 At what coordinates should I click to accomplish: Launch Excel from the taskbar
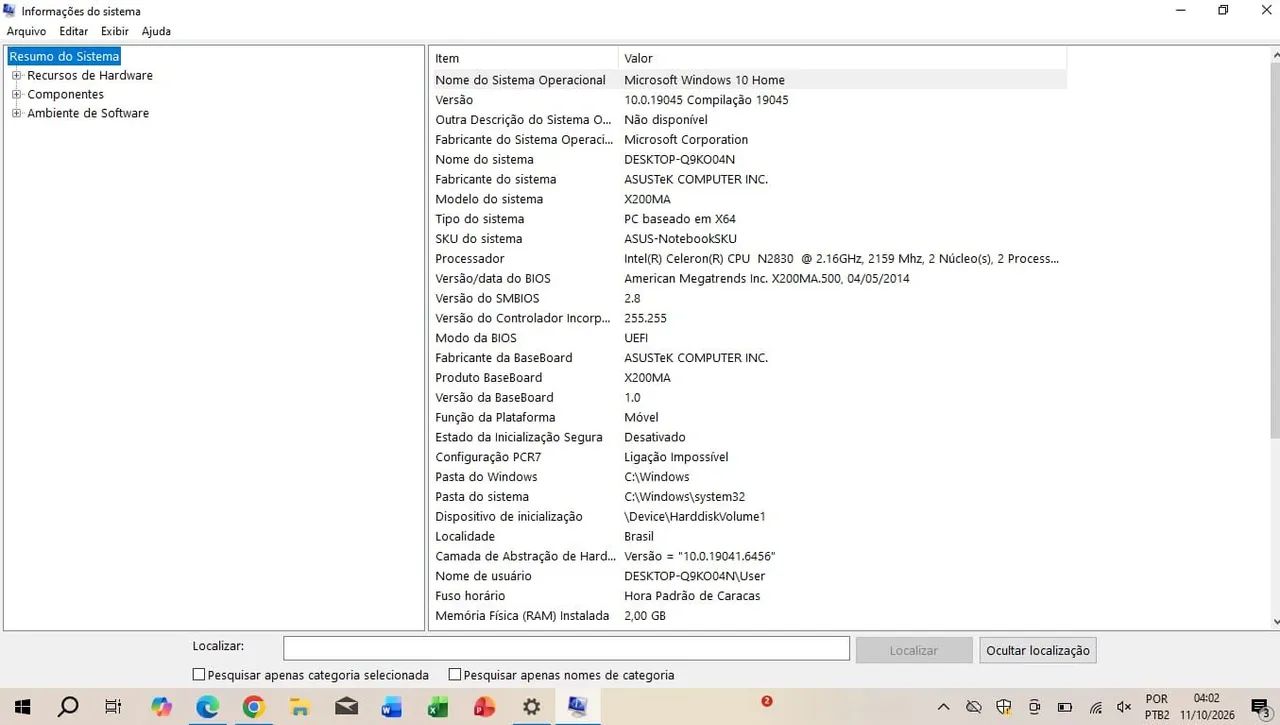[x=438, y=707]
